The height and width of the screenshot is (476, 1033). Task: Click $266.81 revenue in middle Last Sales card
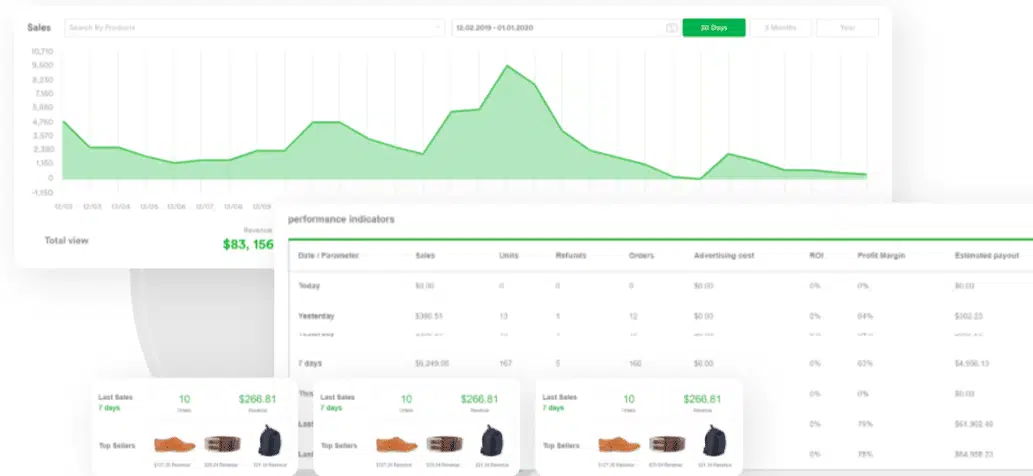point(480,399)
